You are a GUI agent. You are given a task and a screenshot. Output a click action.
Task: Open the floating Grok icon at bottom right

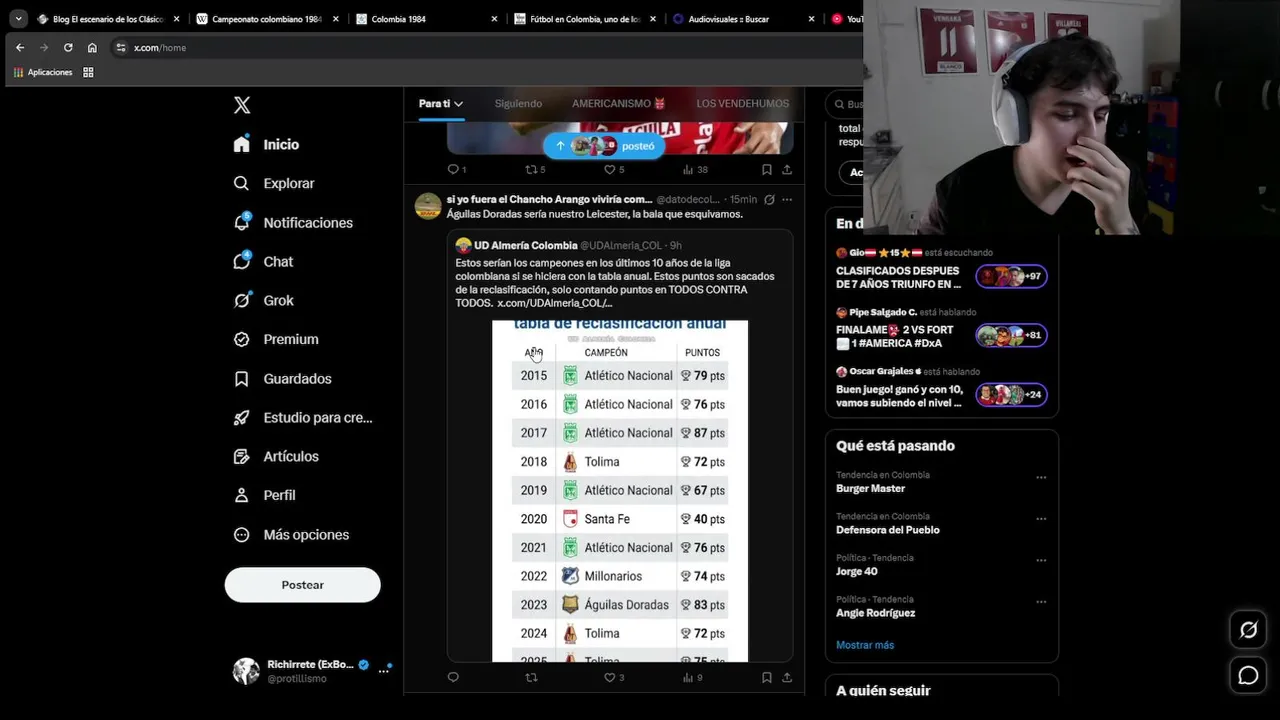point(1248,630)
